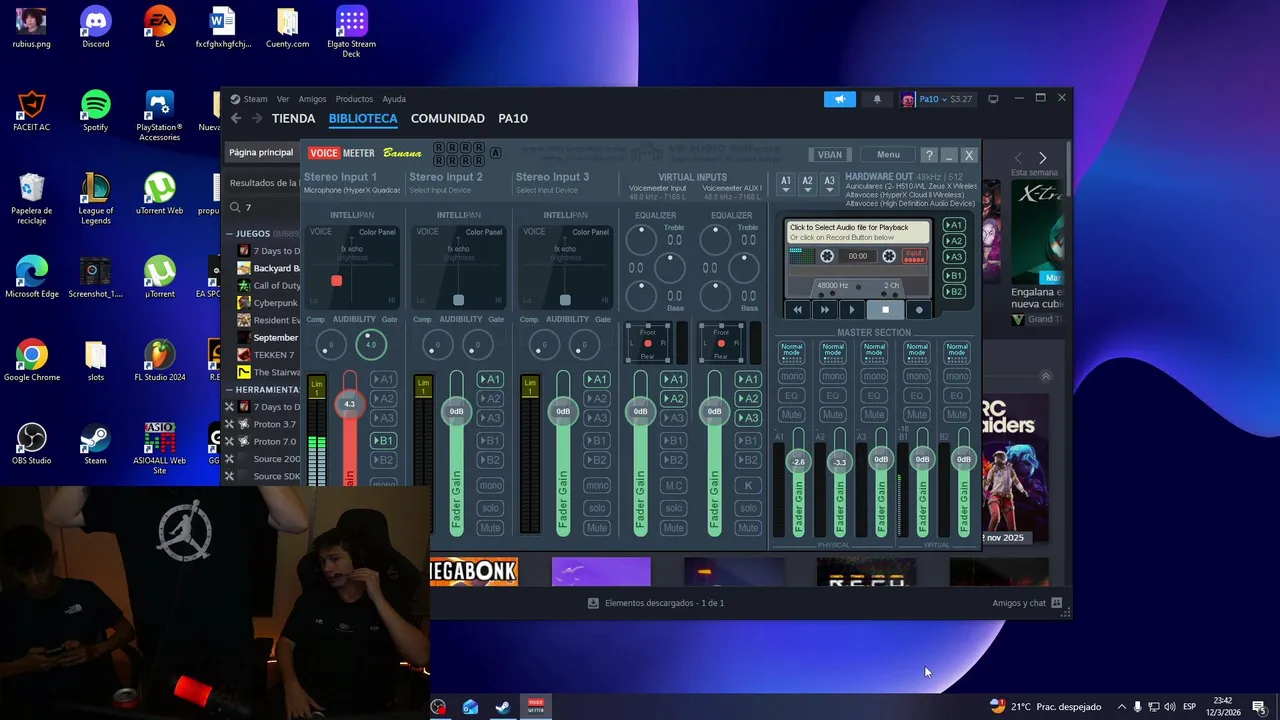This screenshot has height=720, width=1280.
Task: Toggle B1 routing on Stereo Input 1
Action: pyautogui.click(x=384, y=441)
